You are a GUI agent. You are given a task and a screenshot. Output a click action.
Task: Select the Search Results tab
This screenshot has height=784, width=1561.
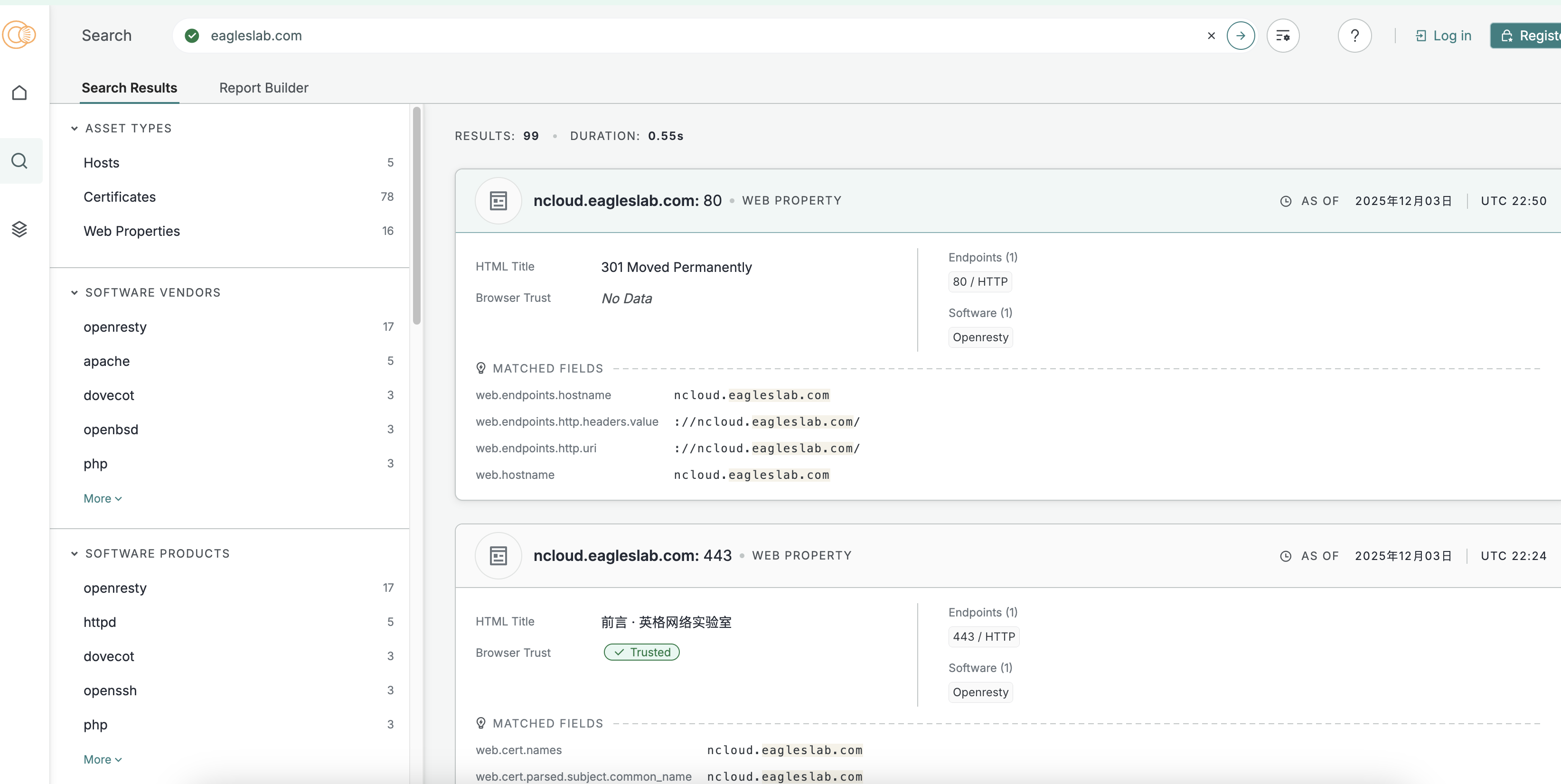coord(129,88)
